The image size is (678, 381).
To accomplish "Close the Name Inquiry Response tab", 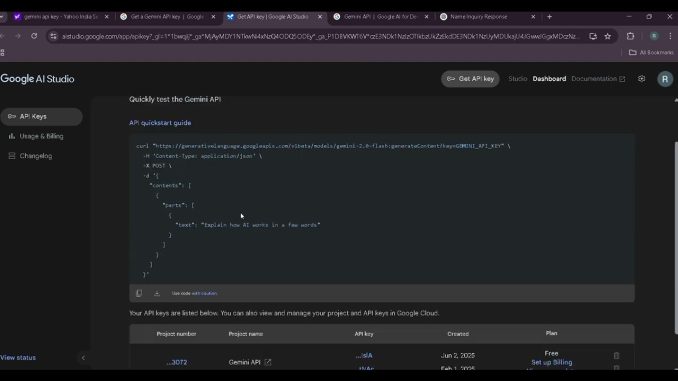I will pyautogui.click(x=533, y=16).
